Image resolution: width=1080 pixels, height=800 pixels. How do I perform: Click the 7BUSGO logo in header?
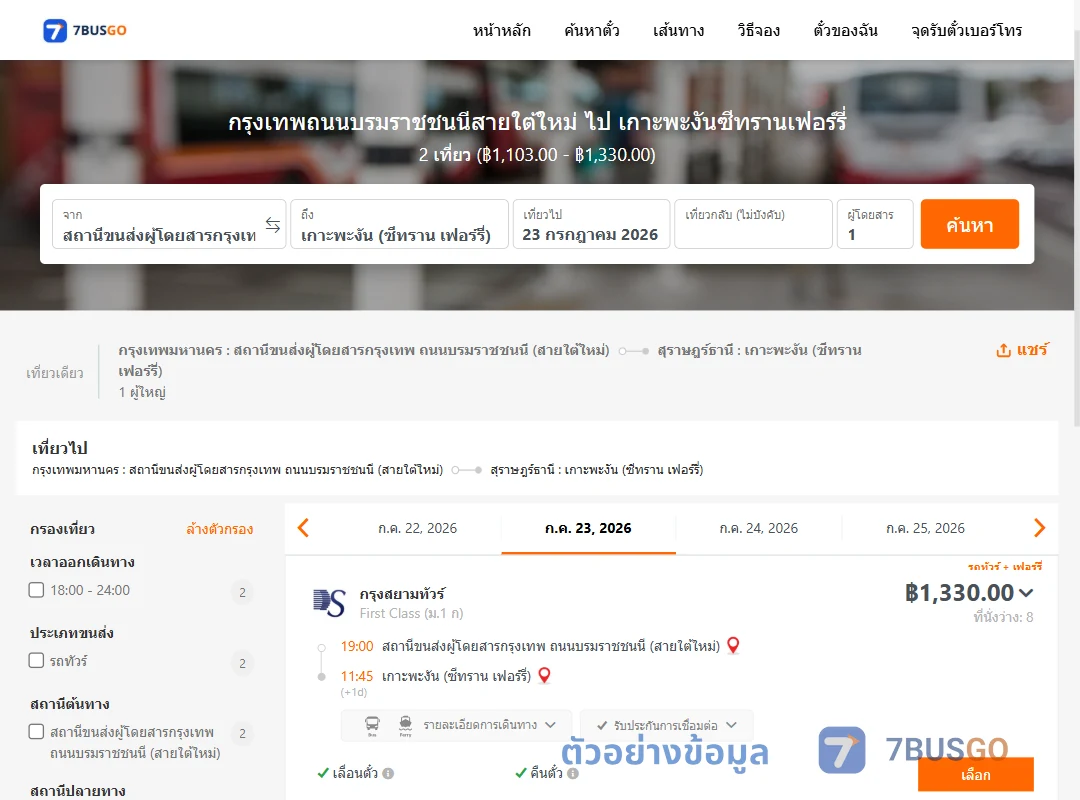[x=85, y=30]
